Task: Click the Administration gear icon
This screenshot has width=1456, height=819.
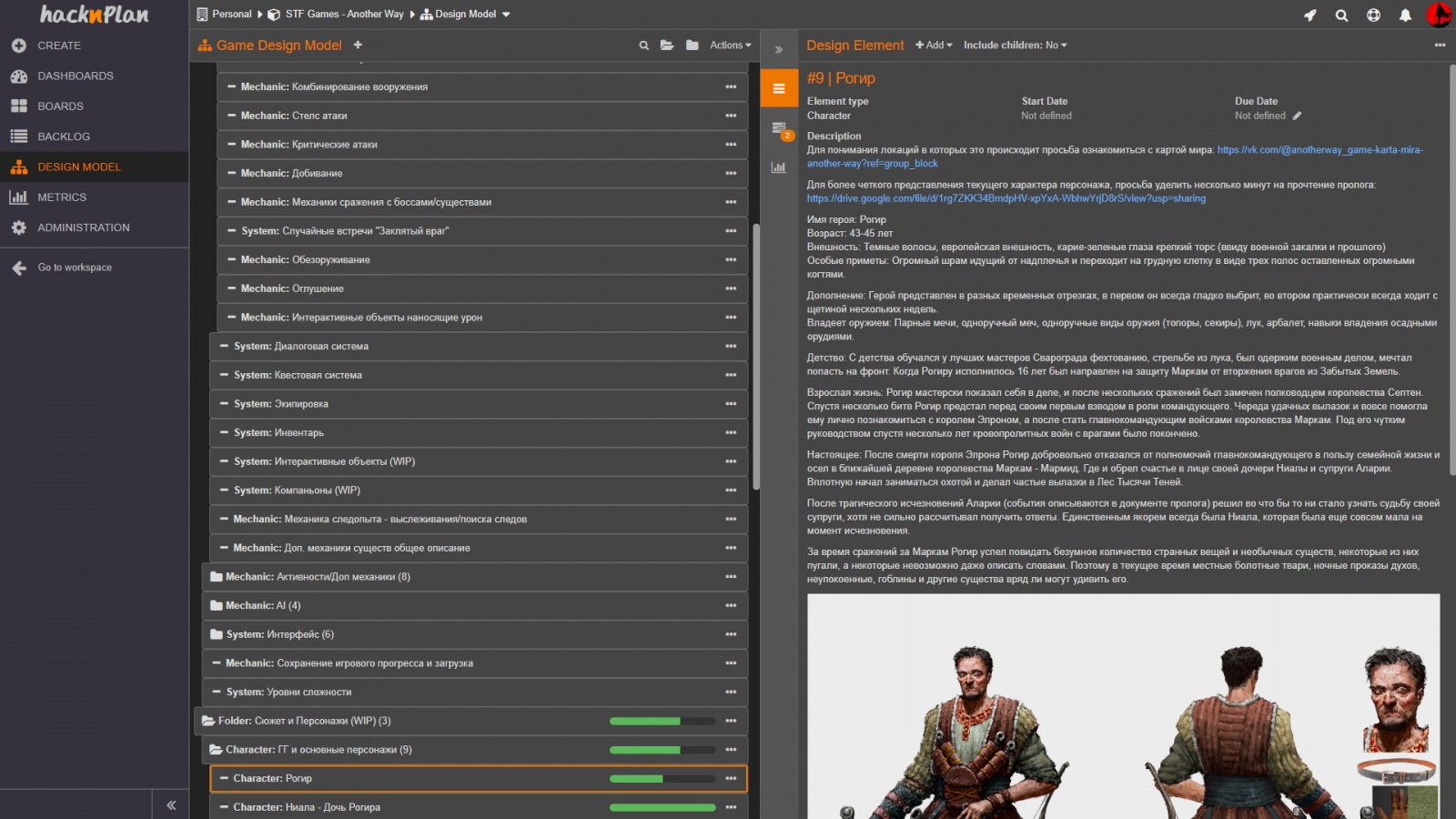Action: click(19, 227)
